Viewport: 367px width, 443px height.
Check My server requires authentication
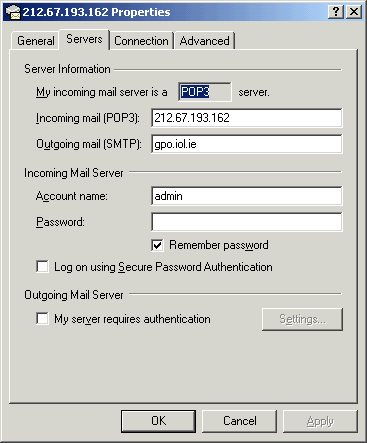42,318
